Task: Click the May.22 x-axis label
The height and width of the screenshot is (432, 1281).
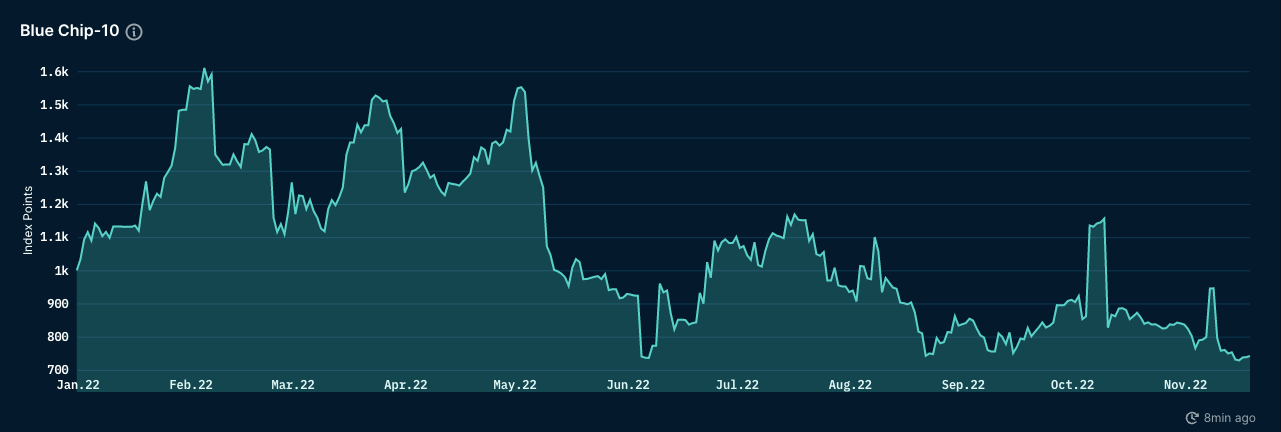Action: 515,385
